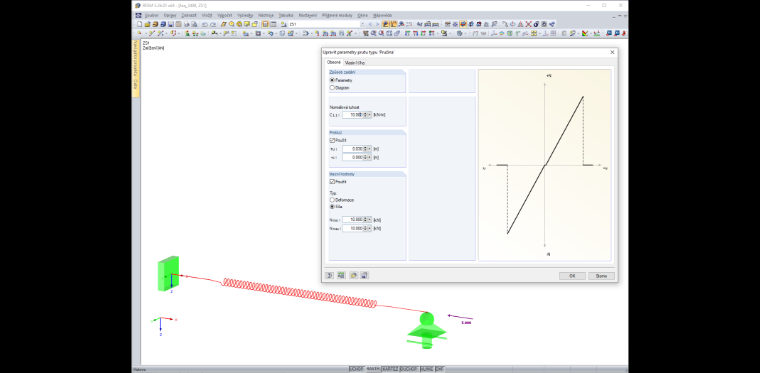Close the Upravit parametry dialog

tap(612, 52)
